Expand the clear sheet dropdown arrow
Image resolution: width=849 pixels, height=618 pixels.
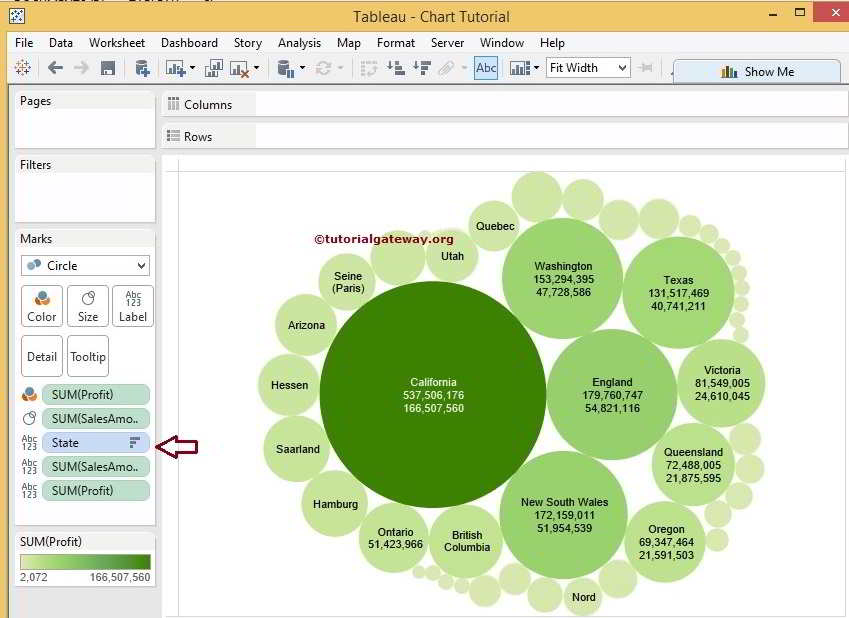tap(257, 68)
